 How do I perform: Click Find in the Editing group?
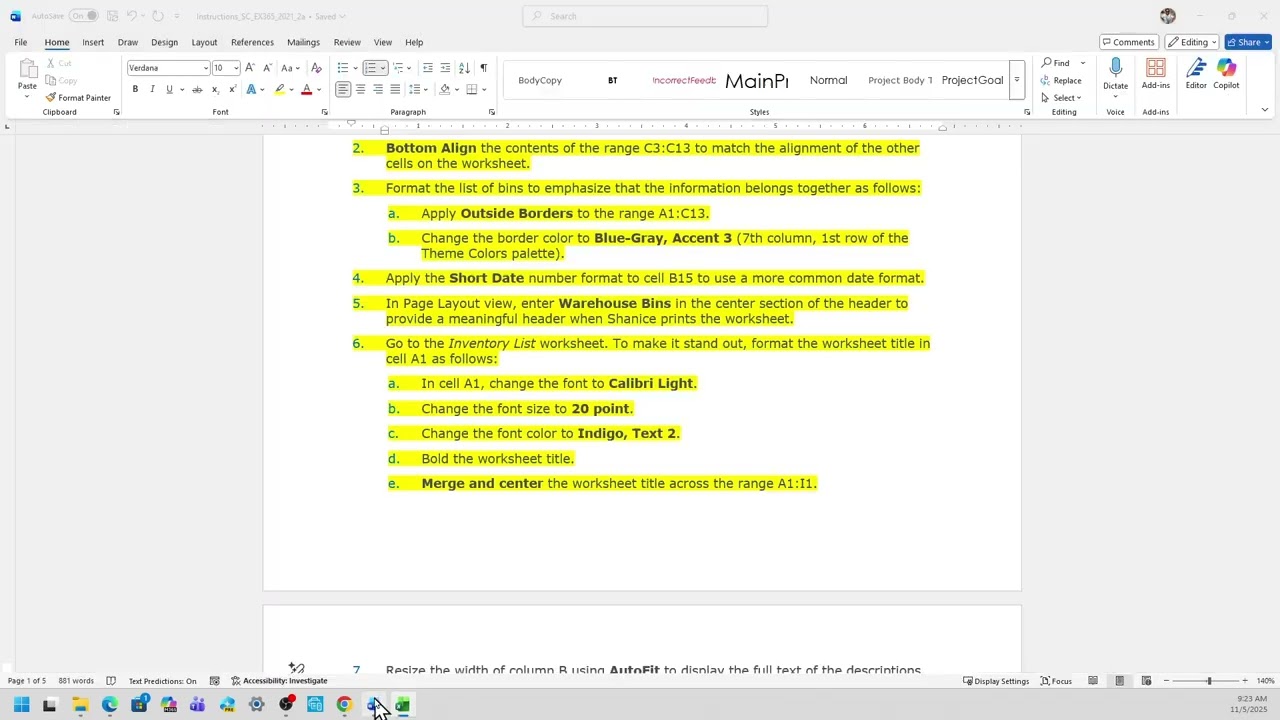[1056, 63]
